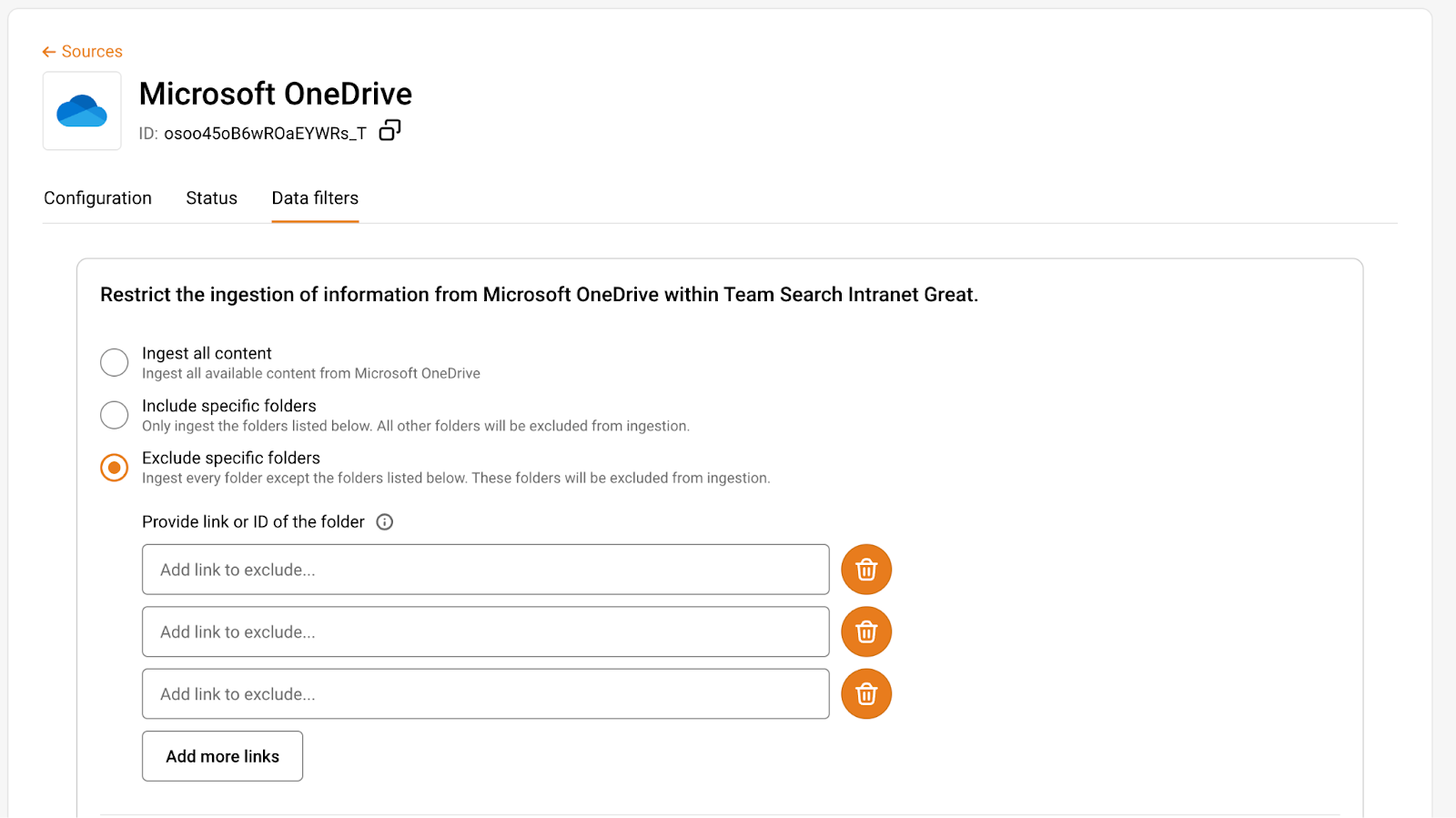Image resolution: width=1456 pixels, height=818 pixels.
Task: Click the Microsoft OneDrive cloud logo
Action: [x=82, y=111]
